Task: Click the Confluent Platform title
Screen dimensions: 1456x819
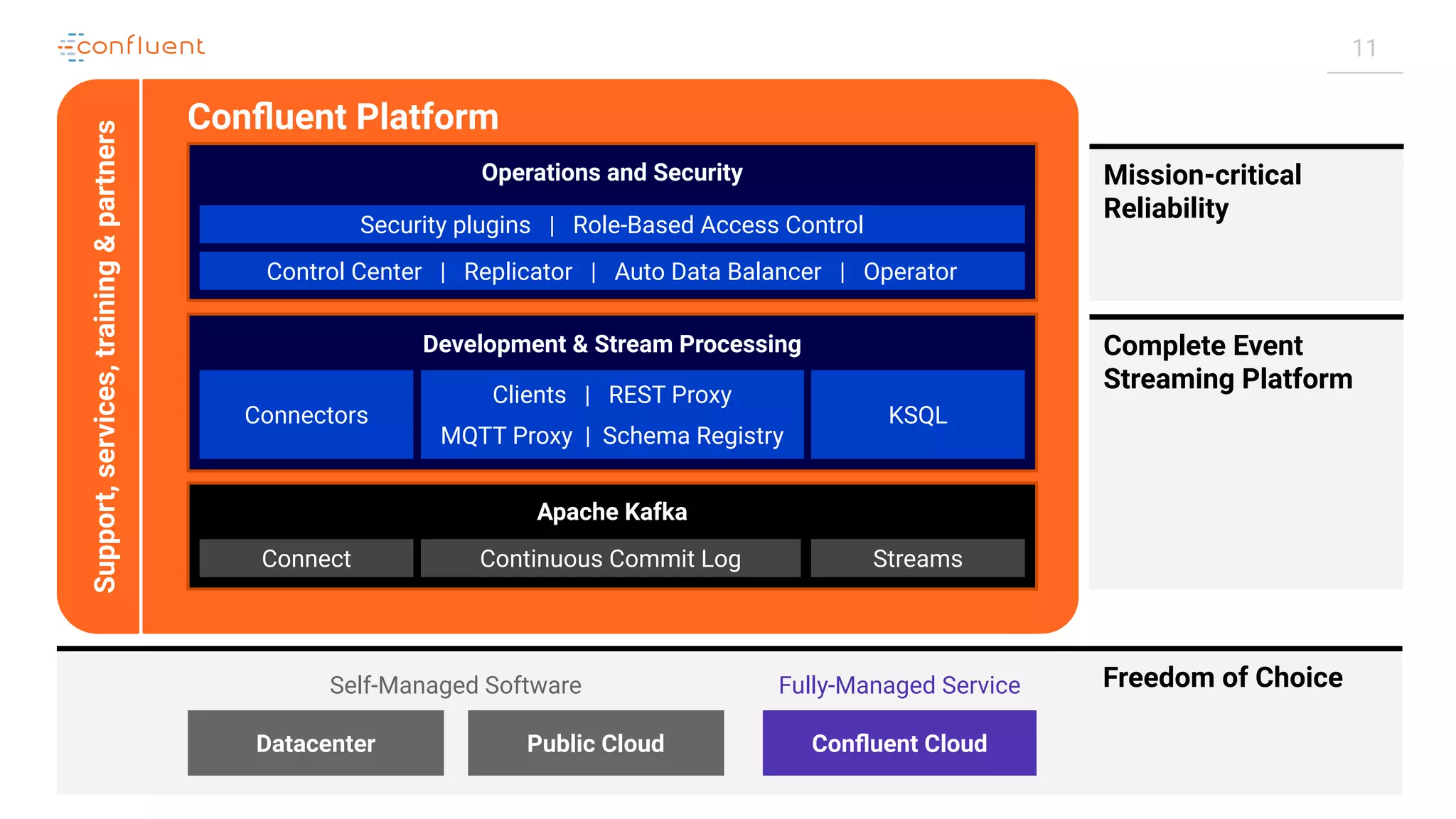Action: click(x=343, y=117)
